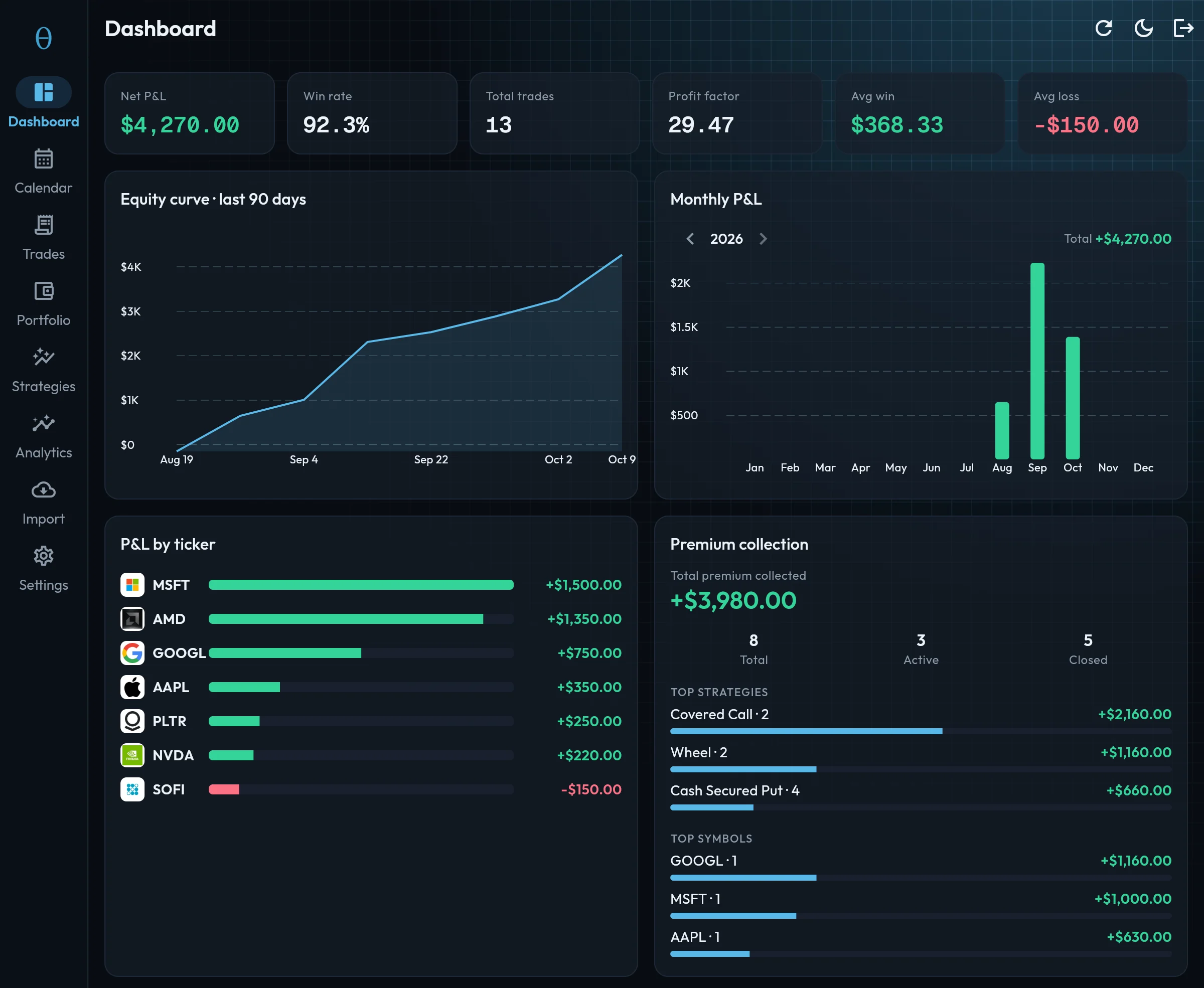
Task: Click the logout icon in the header
Action: click(1183, 28)
